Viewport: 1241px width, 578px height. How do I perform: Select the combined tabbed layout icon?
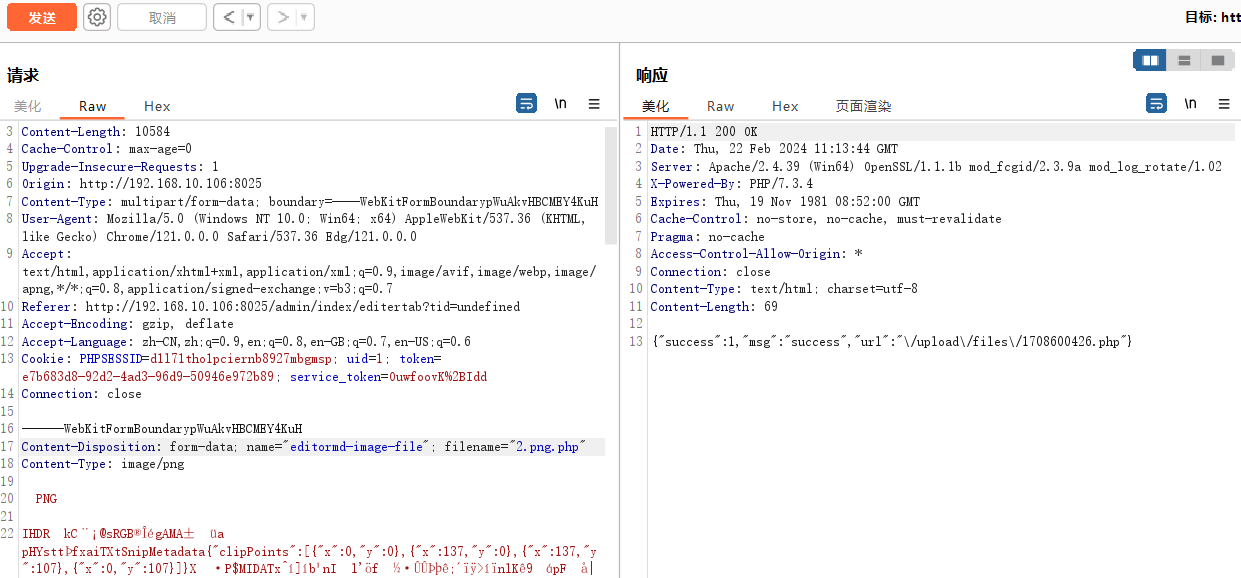1217,60
